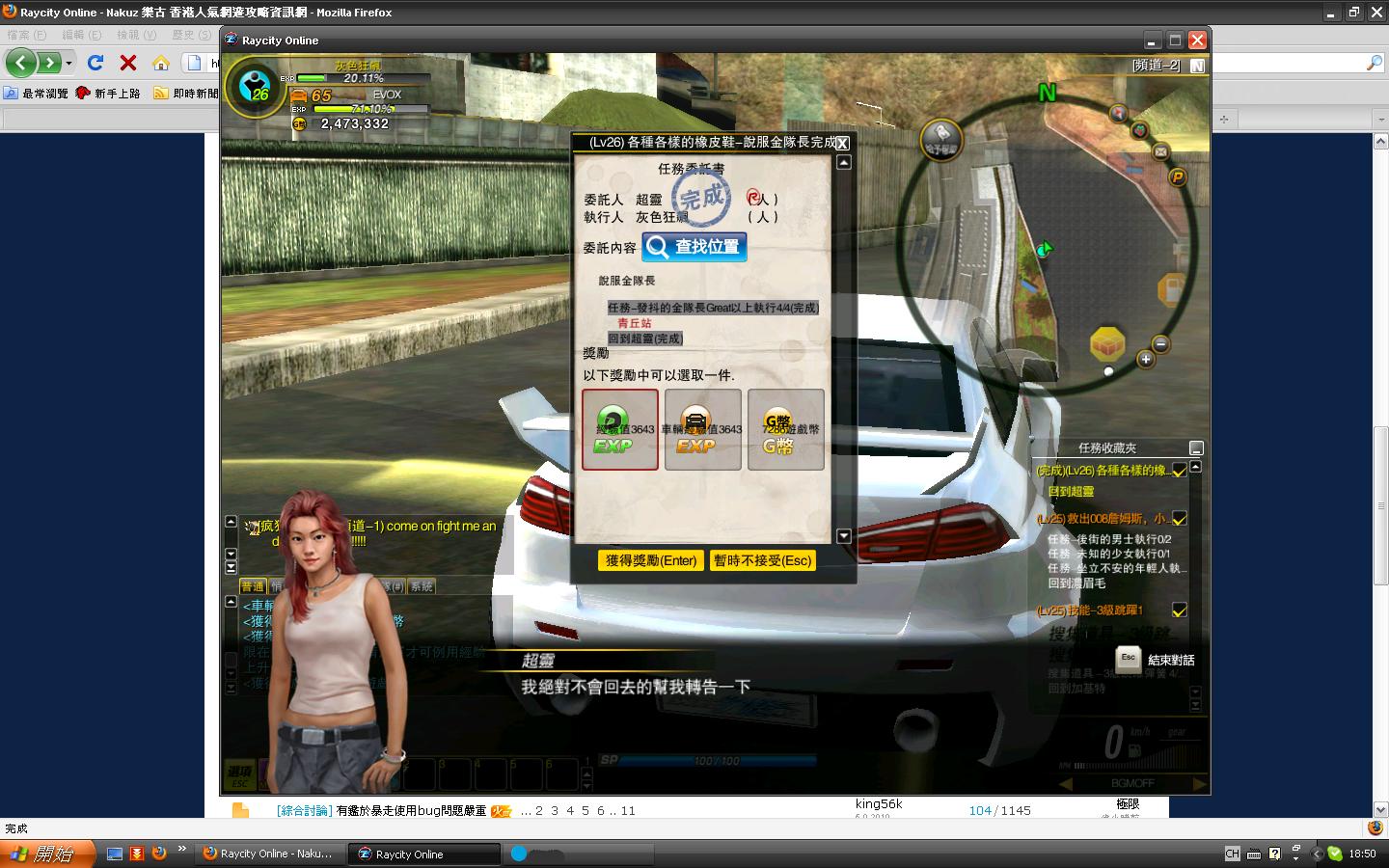Open the 歷史 menu in Firefox
This screenshot has height=868, width=1389.
[191, 35]
